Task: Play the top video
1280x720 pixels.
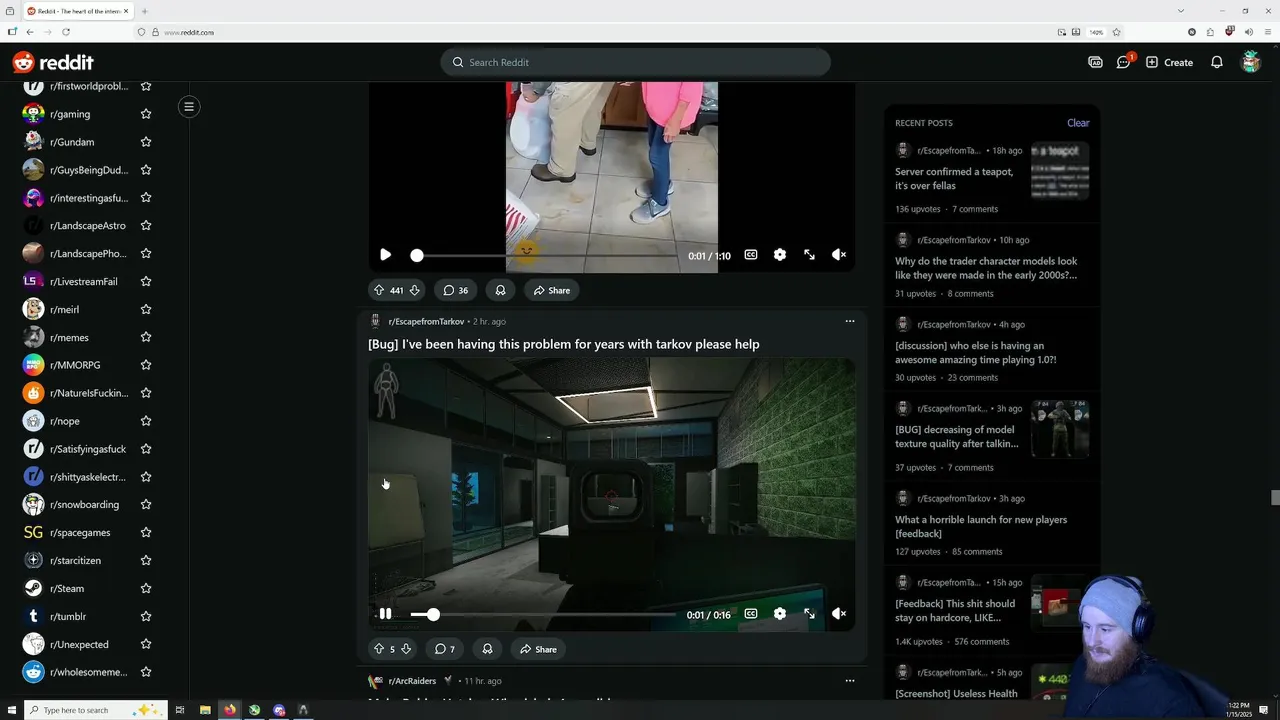Action: (x=386, y=255)
